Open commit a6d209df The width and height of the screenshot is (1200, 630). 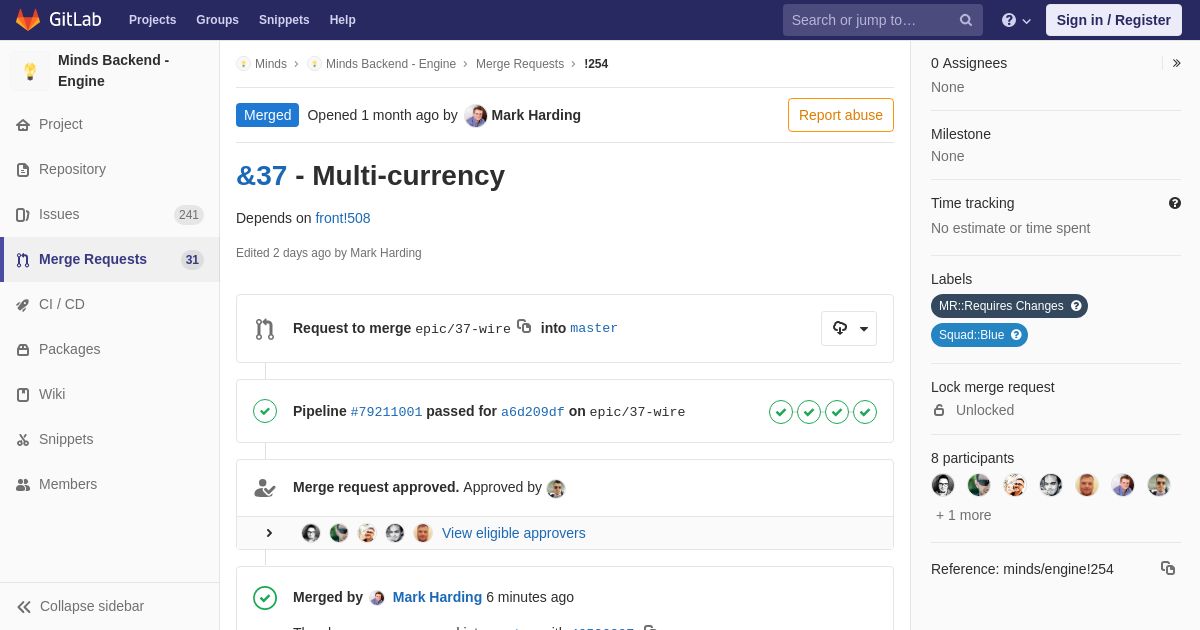tap(533, 411)
